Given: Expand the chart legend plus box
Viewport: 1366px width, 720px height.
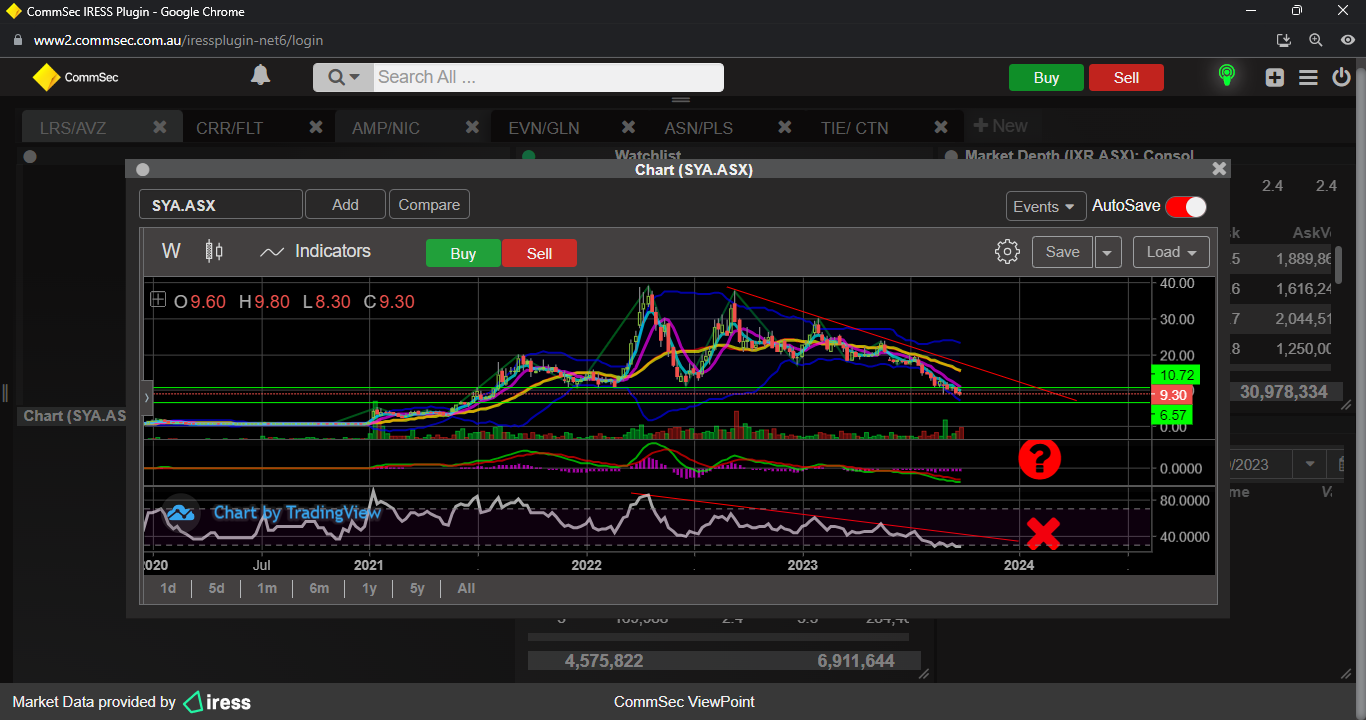Looking at the screenshot, I should point(158,299).
